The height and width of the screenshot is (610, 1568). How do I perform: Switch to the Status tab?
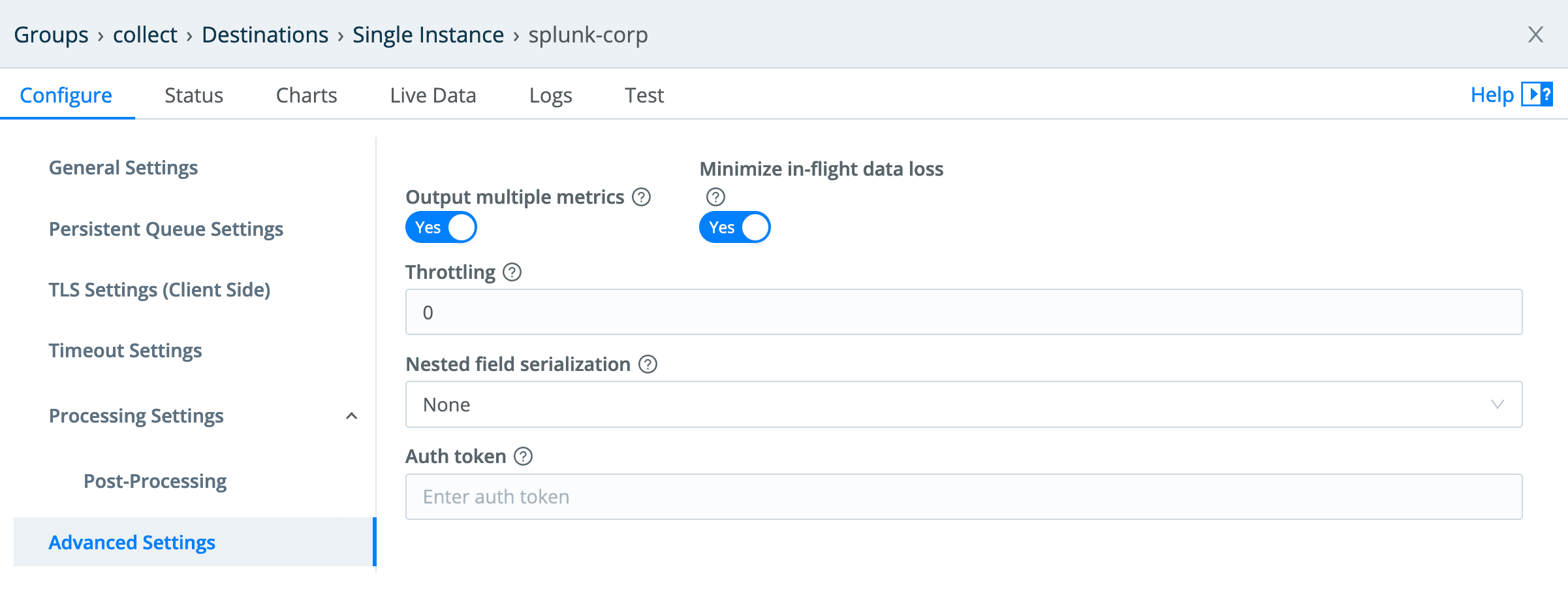click(x=193, y=95)
